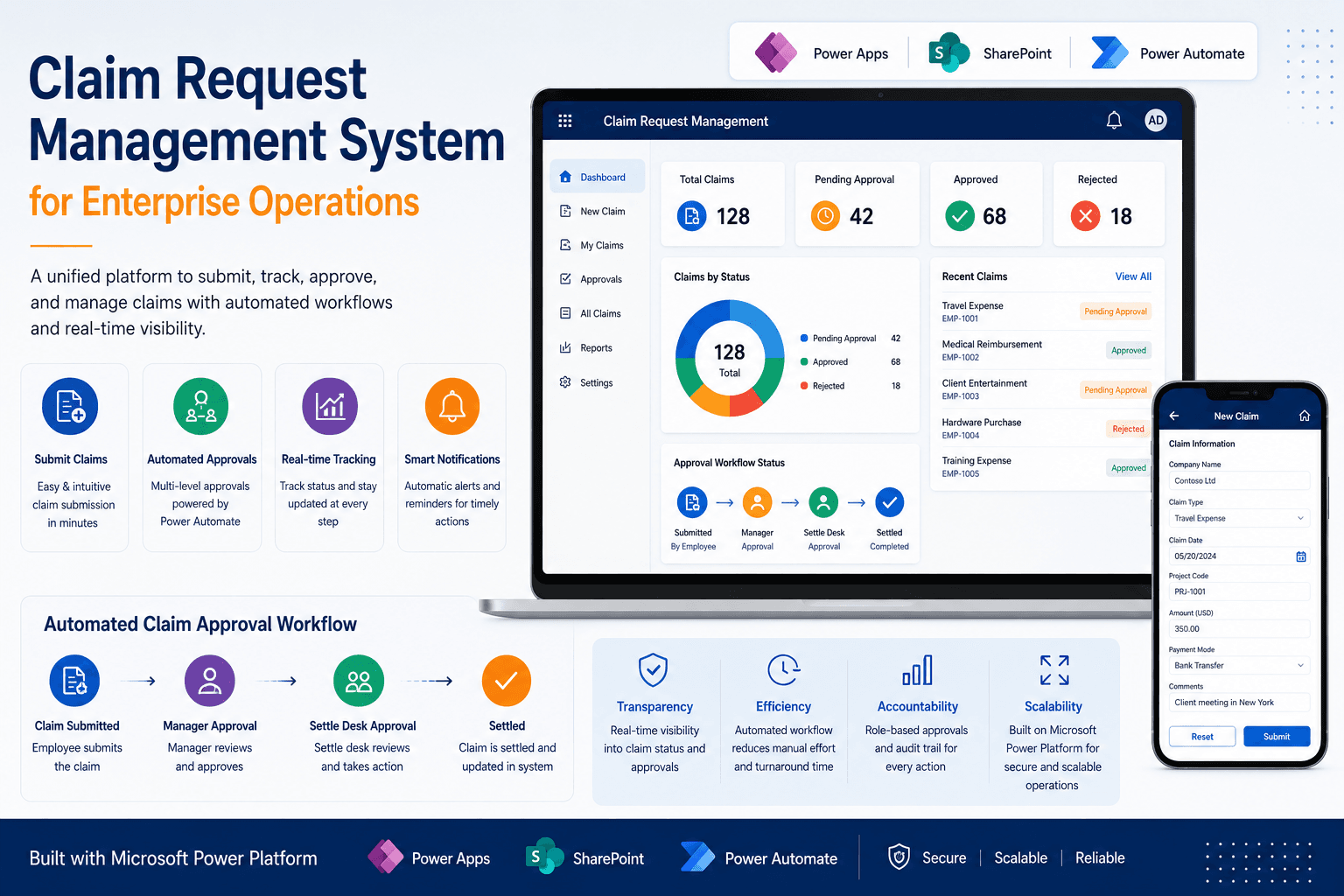Click the Submit button

coord(1277,736)
